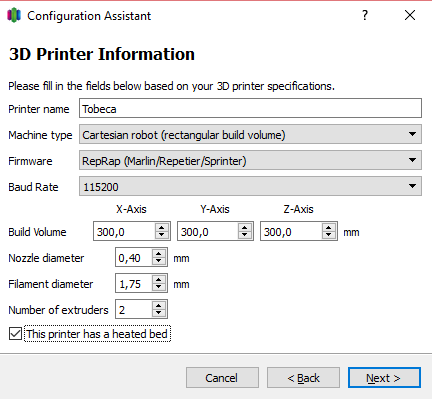Expand the Machine type dropdown
Screen dimensions: 432x399
250,134
